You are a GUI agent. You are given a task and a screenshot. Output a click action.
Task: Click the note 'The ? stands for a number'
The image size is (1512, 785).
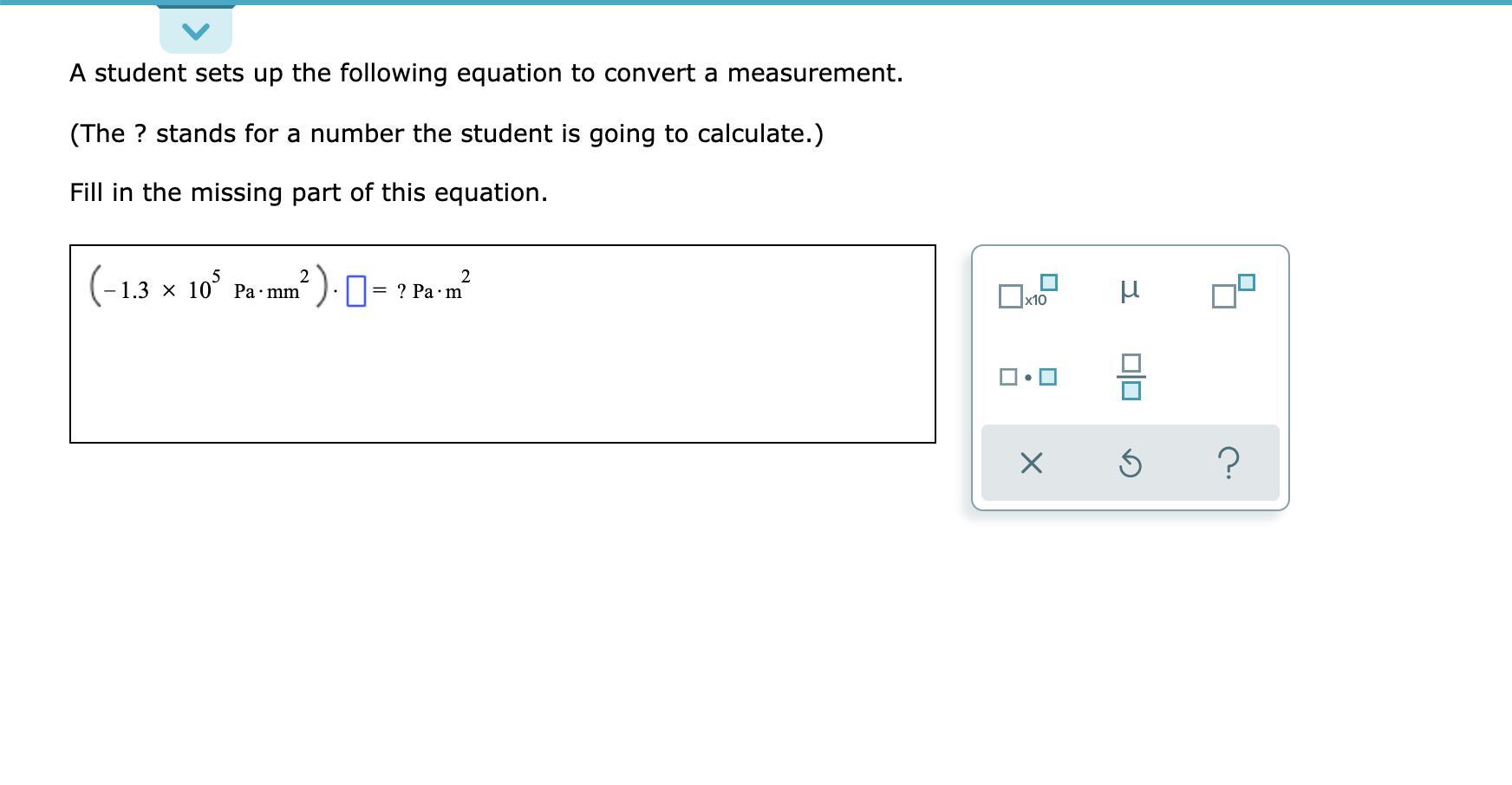(446, 134)
